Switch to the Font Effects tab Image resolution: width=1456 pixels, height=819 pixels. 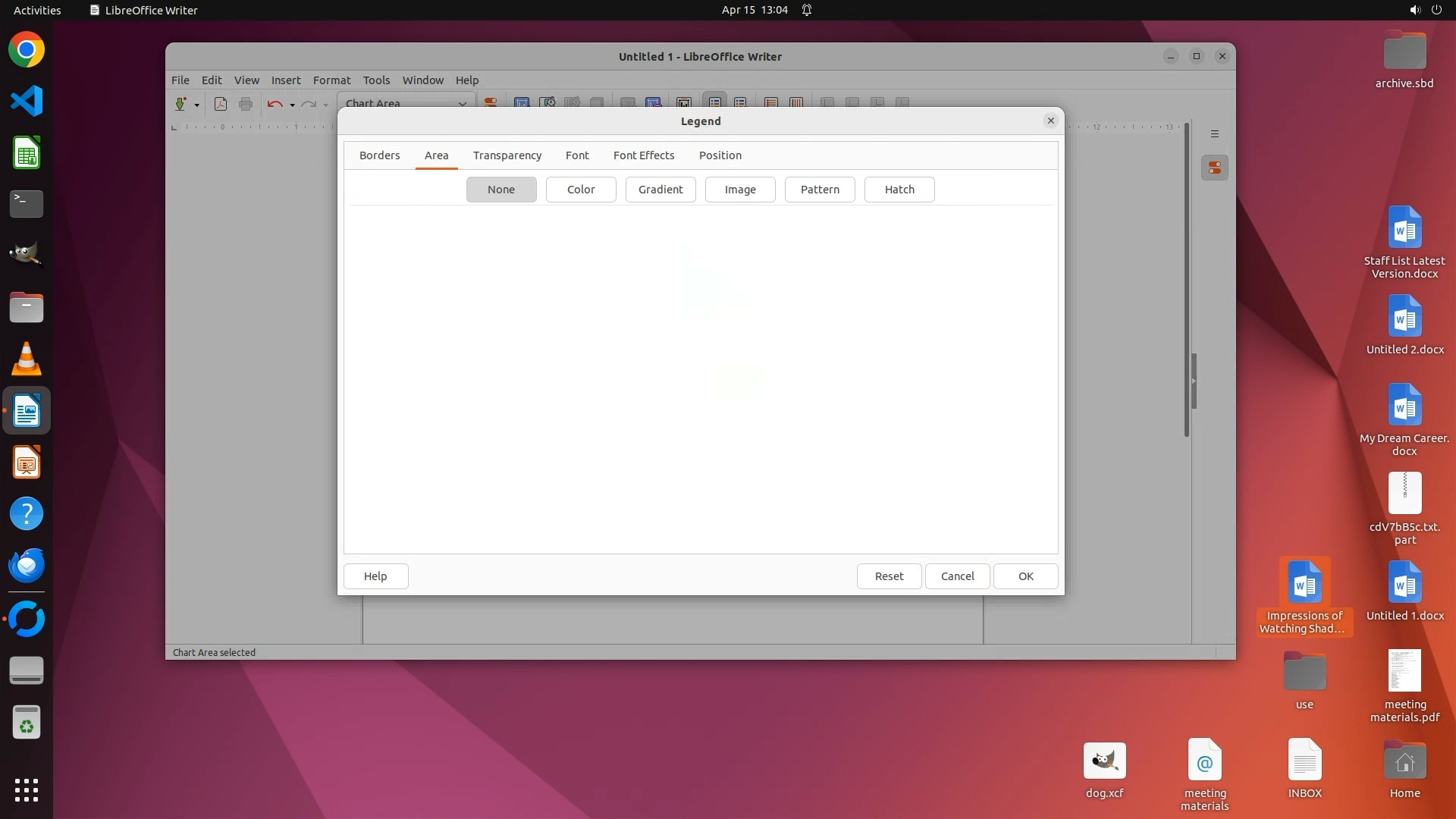click(644, 155)
